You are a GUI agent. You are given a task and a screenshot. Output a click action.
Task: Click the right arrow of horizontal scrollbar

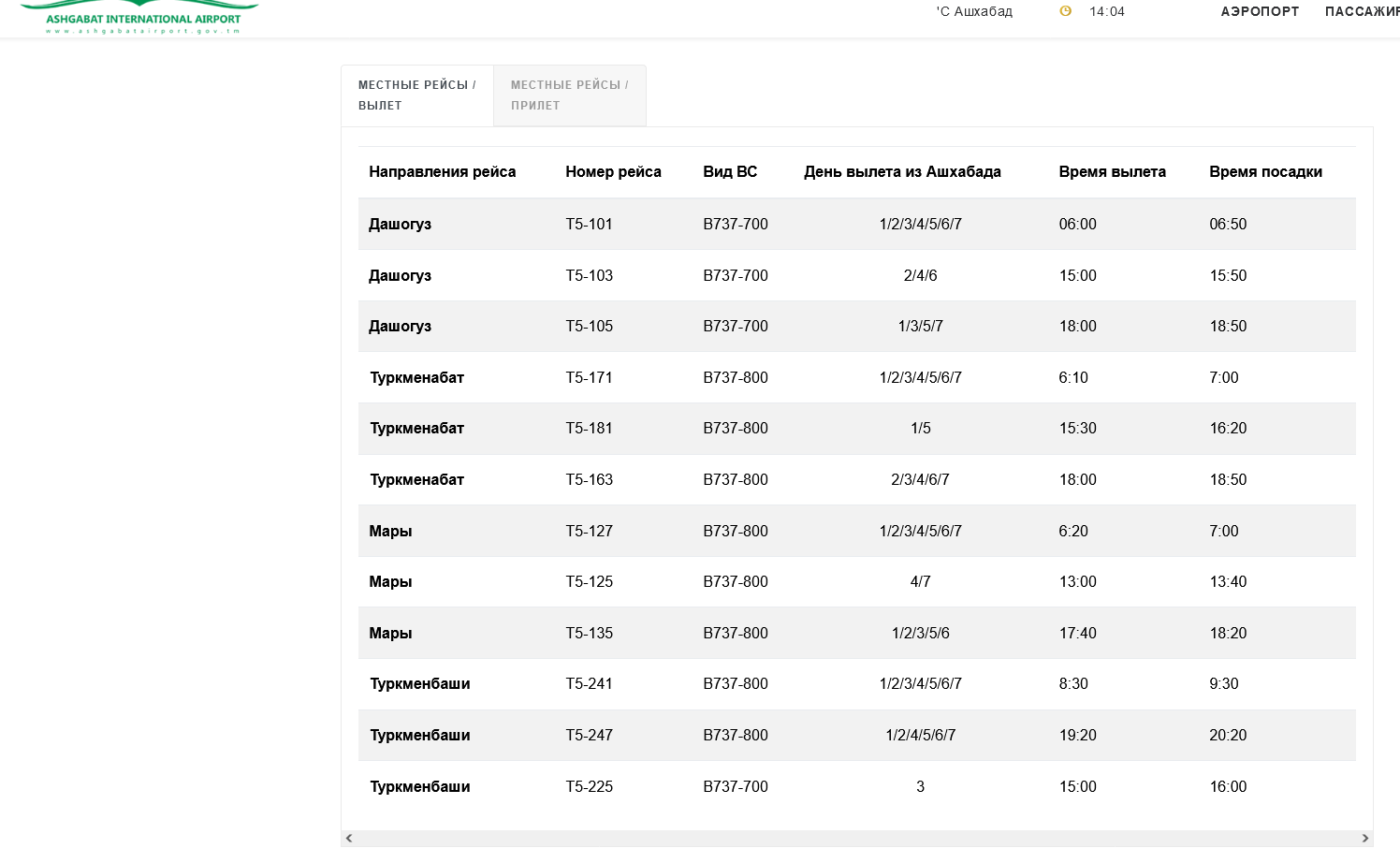1365,838
